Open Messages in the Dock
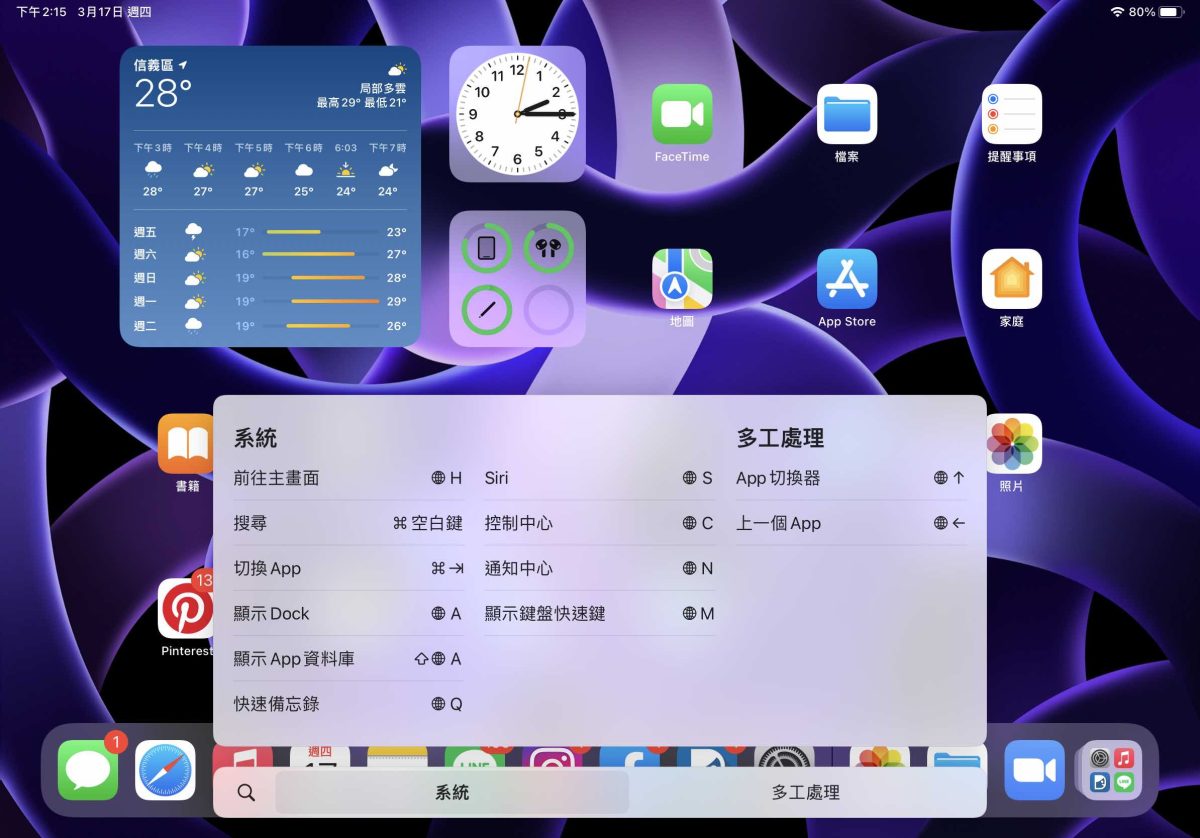Viewport: 1200px width, 838px height. tap(88, 770)
